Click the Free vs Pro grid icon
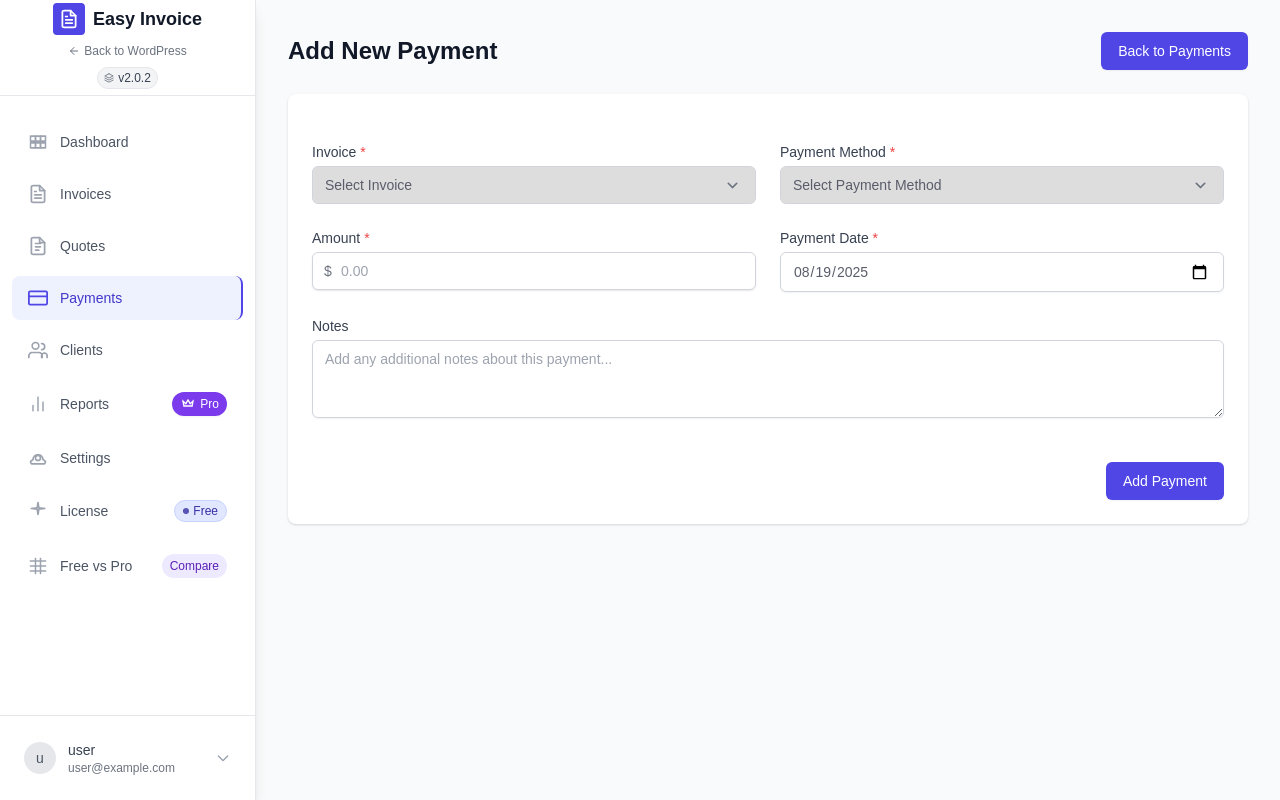 (38, 566)
